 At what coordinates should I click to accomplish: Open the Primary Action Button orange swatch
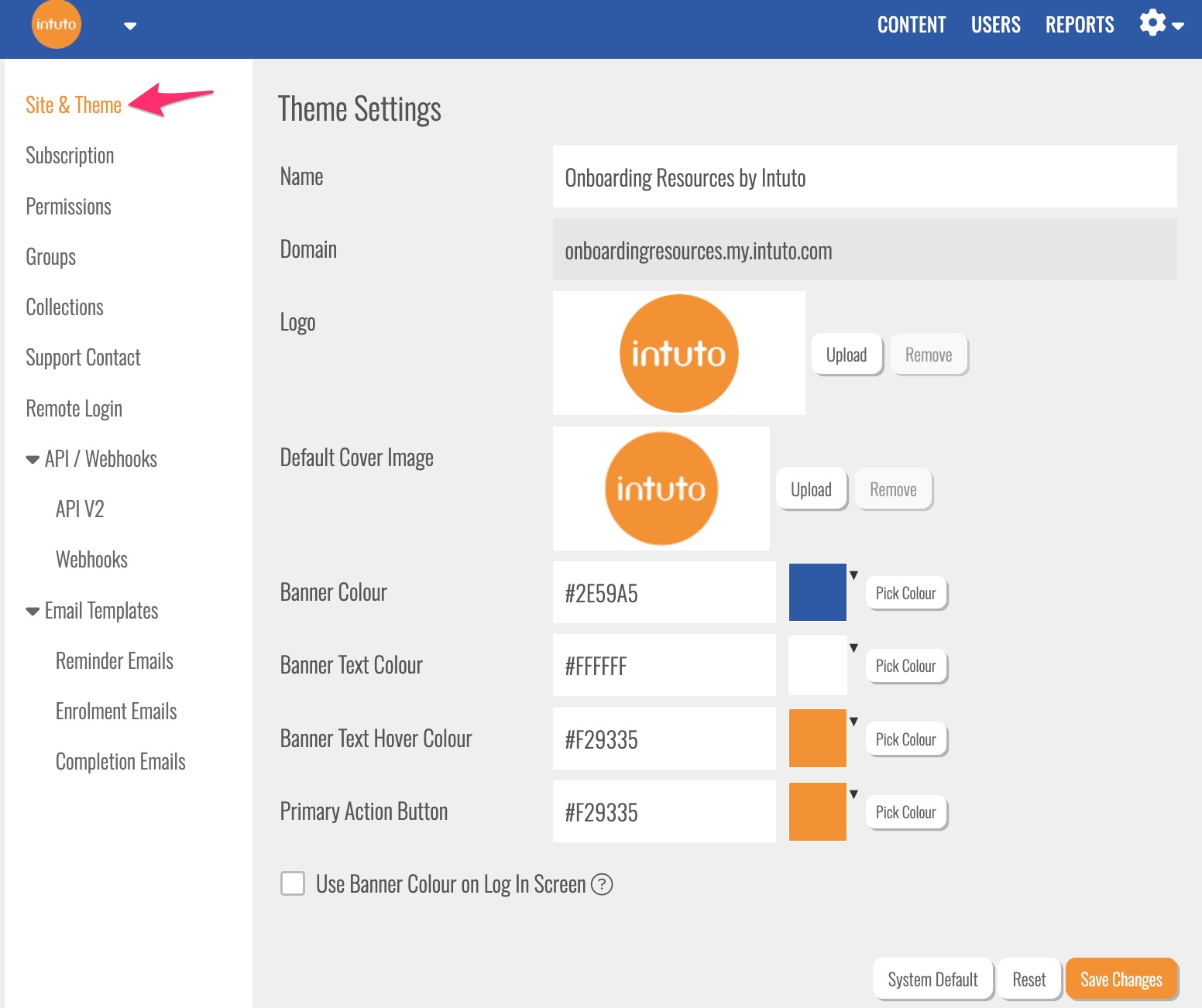pos(818,811)
